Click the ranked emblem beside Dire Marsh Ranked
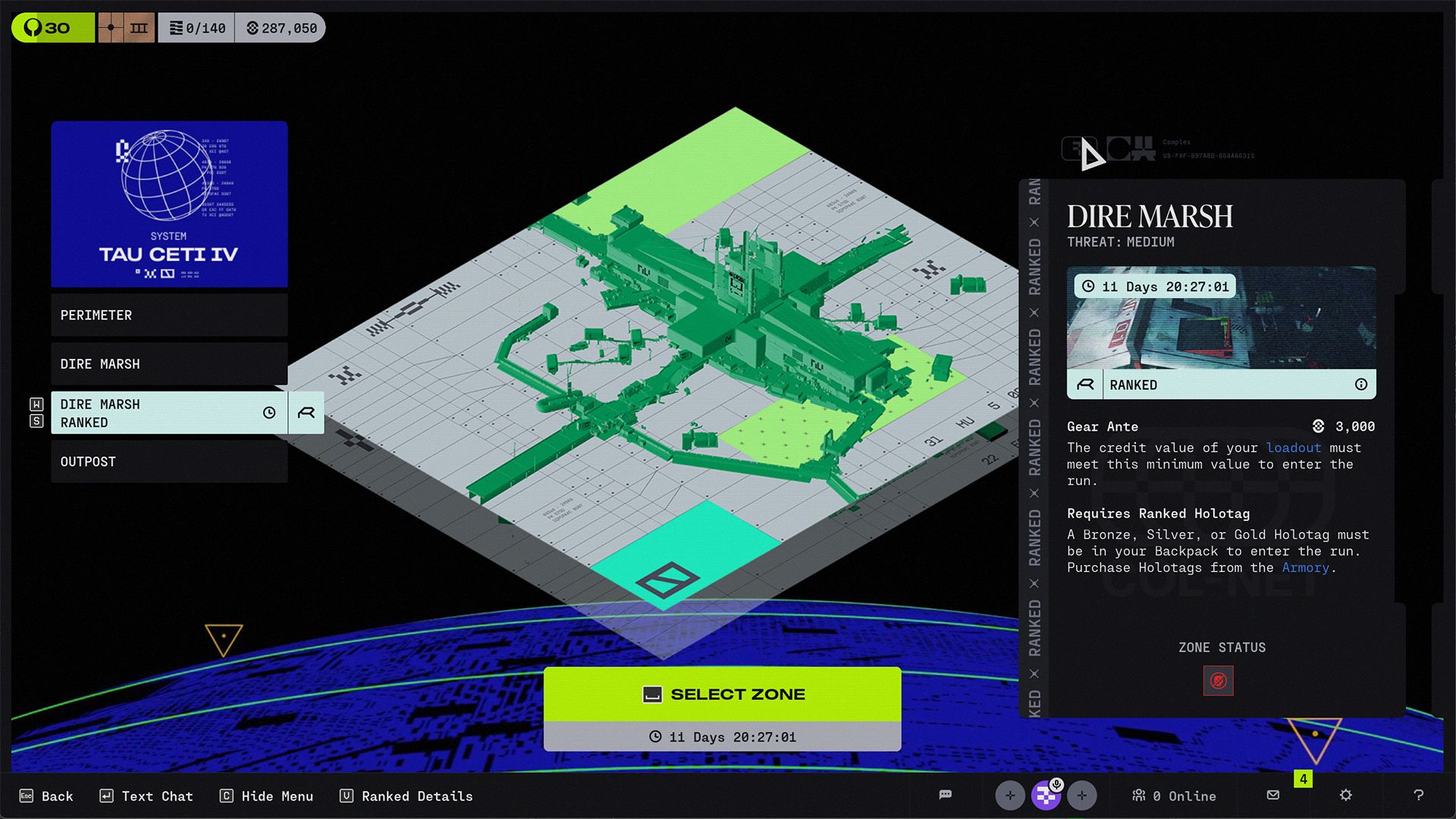This screenshot has height=819, width=1456. tap(306, 413)
